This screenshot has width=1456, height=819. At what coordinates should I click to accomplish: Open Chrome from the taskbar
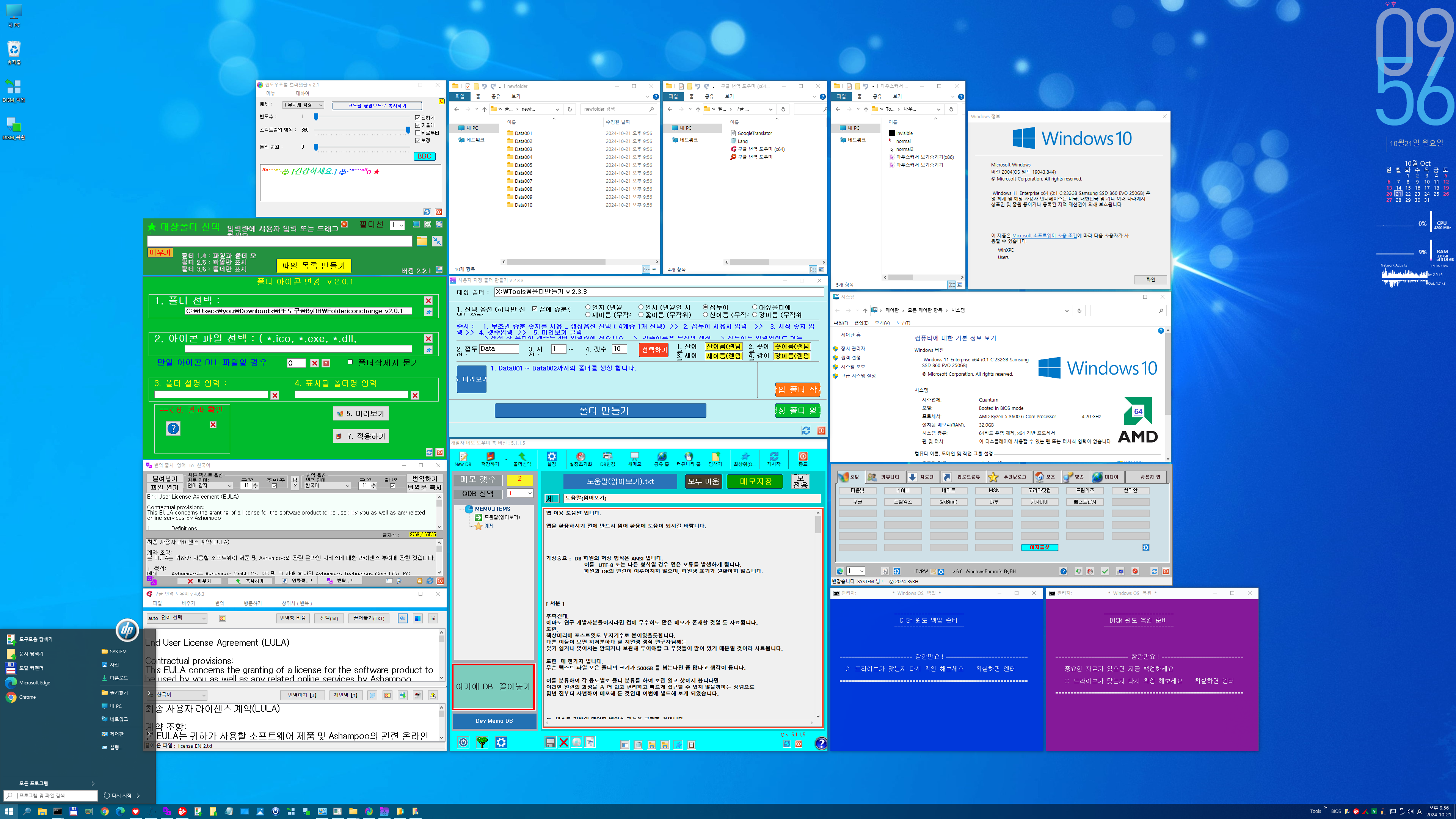[x=105, y=811]
